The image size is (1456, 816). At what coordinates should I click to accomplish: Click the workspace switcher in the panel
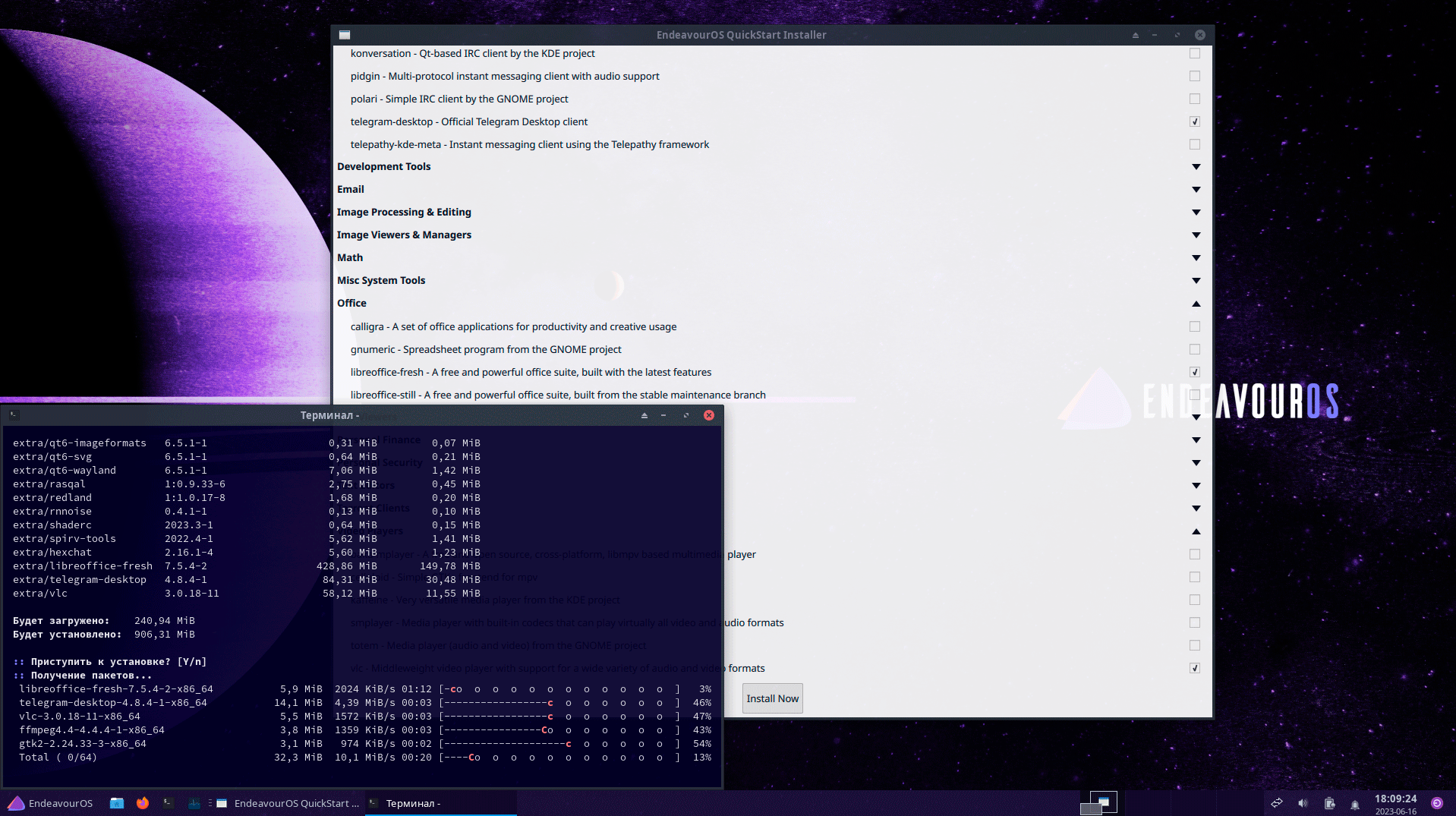click(1098, 803)
